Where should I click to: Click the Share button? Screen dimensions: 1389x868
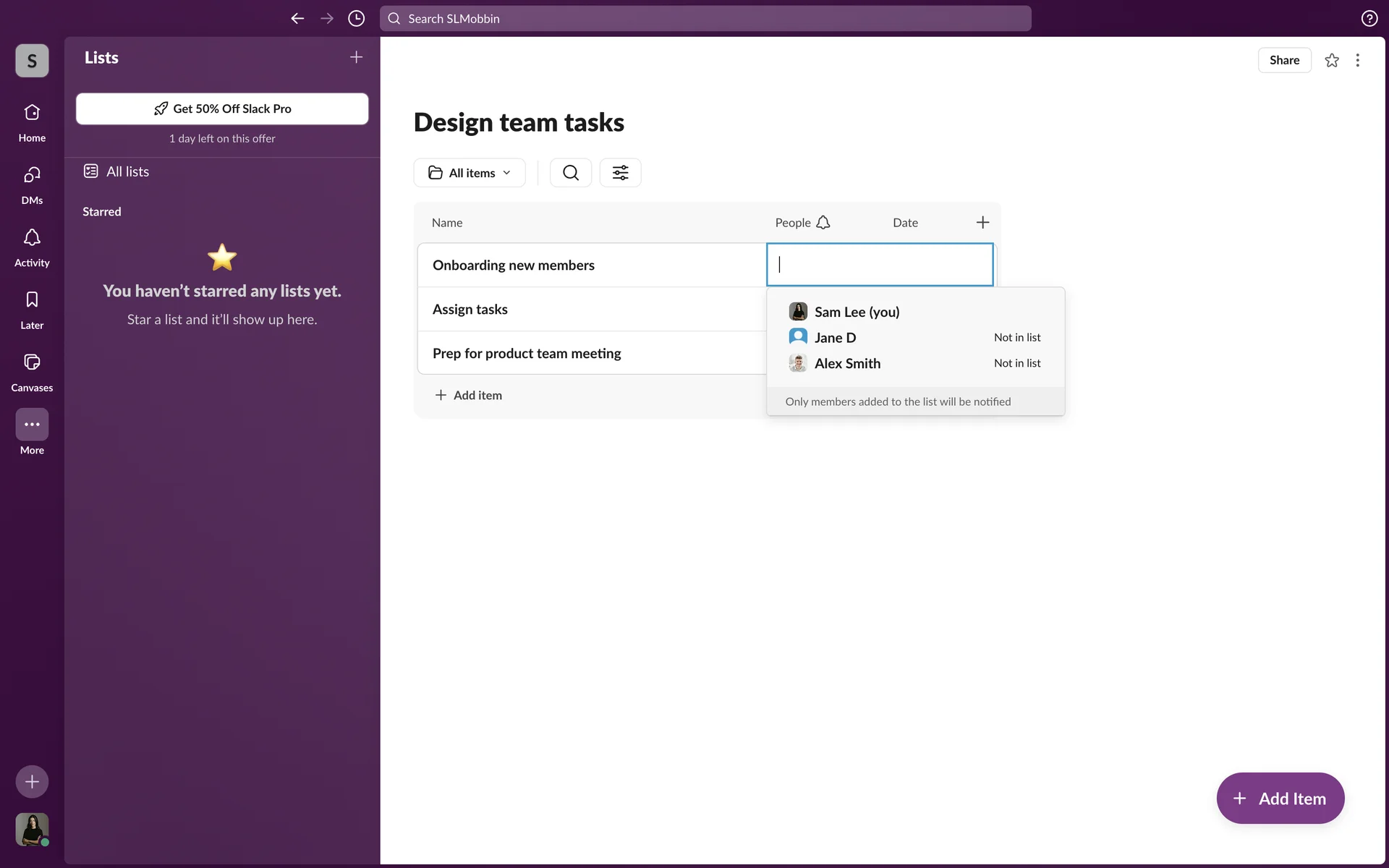tap(1283, 61)
